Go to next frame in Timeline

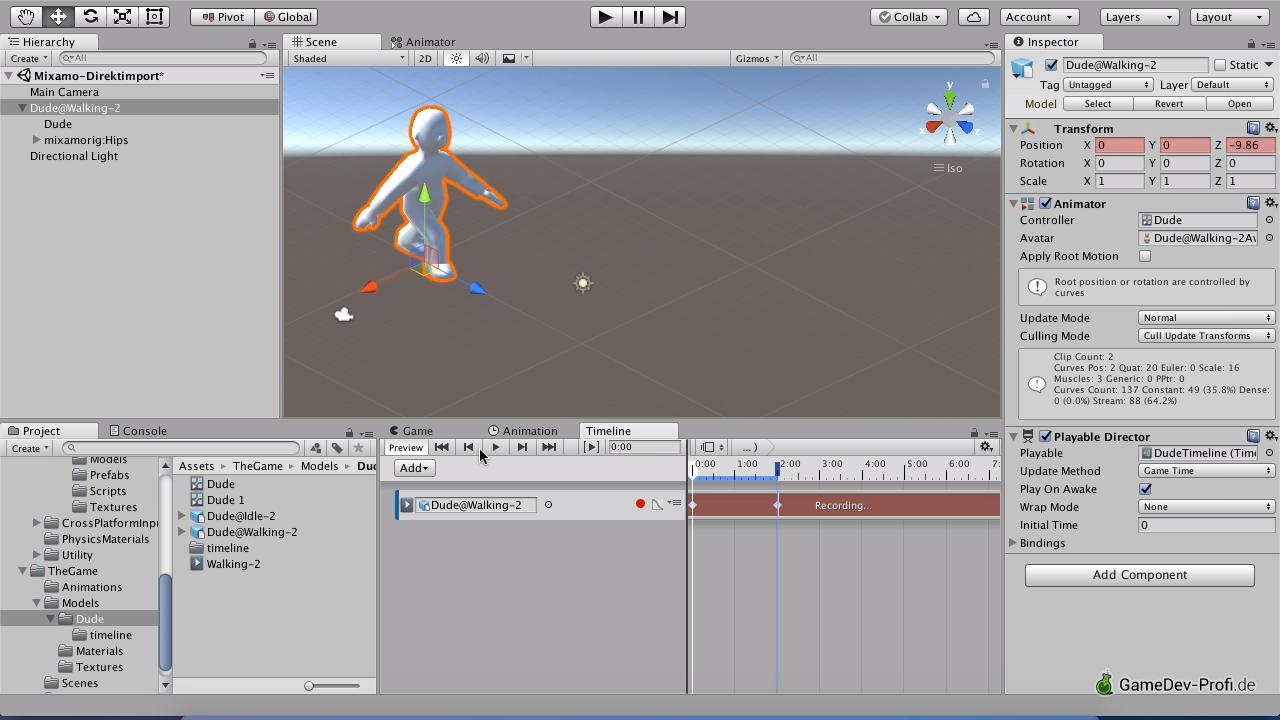click(x=522, y=447)
